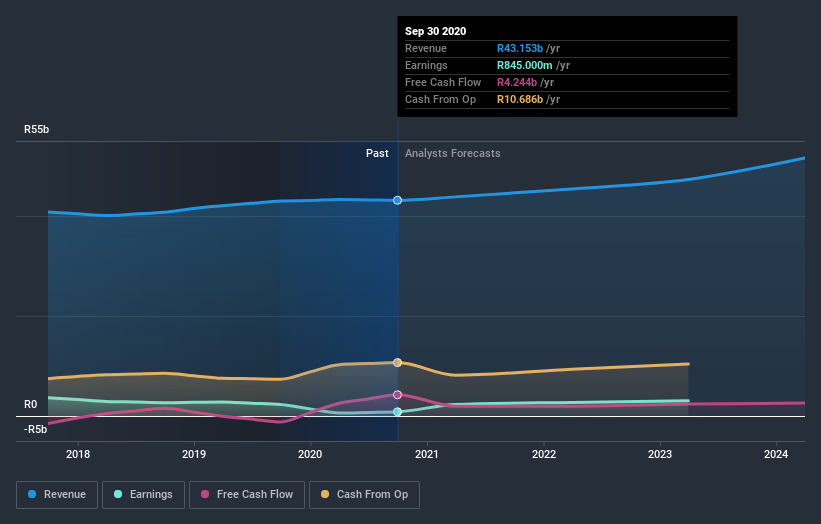821x524 pixels.
Task: Click the Analysts Forecasts label
Action: 453,153
